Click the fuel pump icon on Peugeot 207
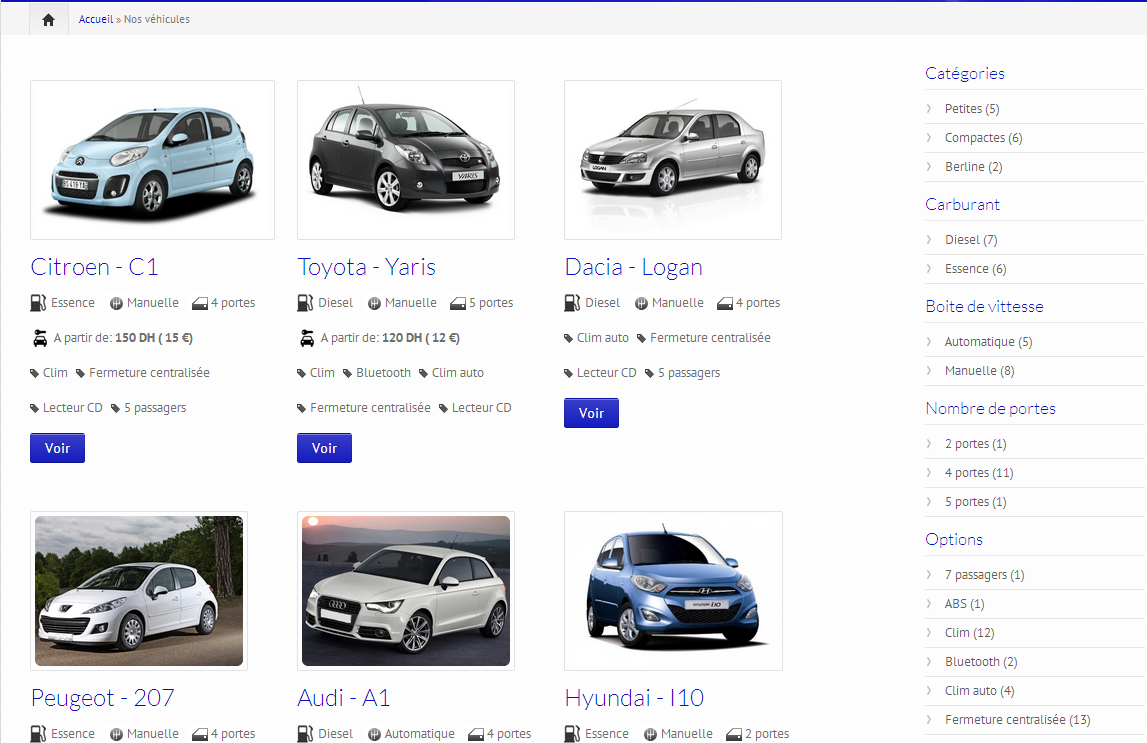The image size is (1147, 743). coord(38,733)
